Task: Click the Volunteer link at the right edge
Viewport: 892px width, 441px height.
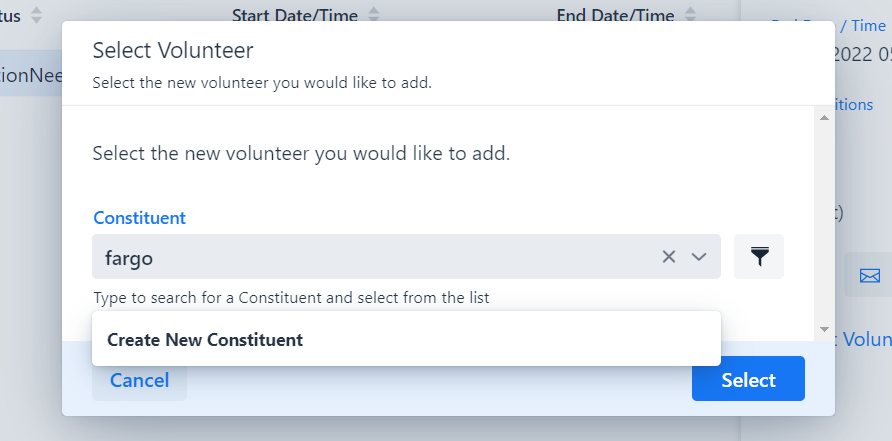Action: [866, 339]
